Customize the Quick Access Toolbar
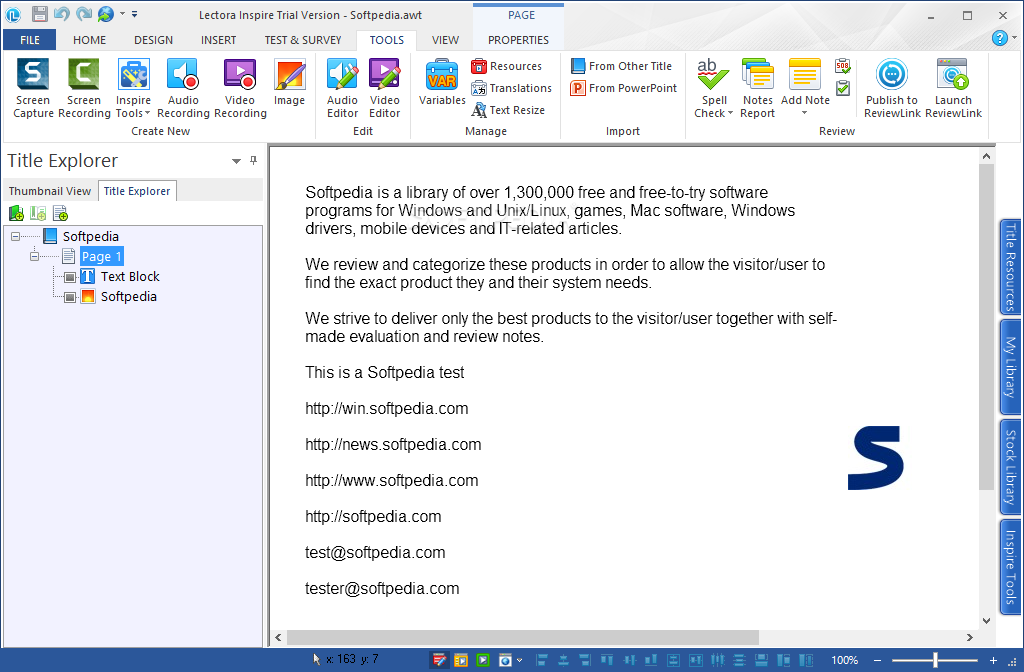Screen dimensions: 1024x672 134,14
